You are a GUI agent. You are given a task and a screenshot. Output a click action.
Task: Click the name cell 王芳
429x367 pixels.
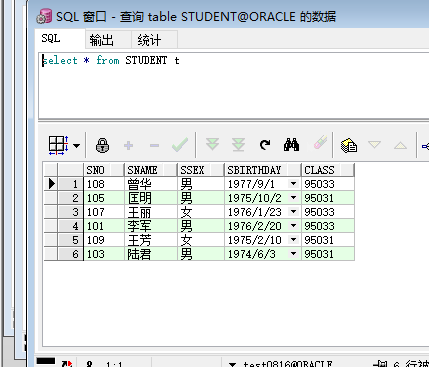(150, 240)
